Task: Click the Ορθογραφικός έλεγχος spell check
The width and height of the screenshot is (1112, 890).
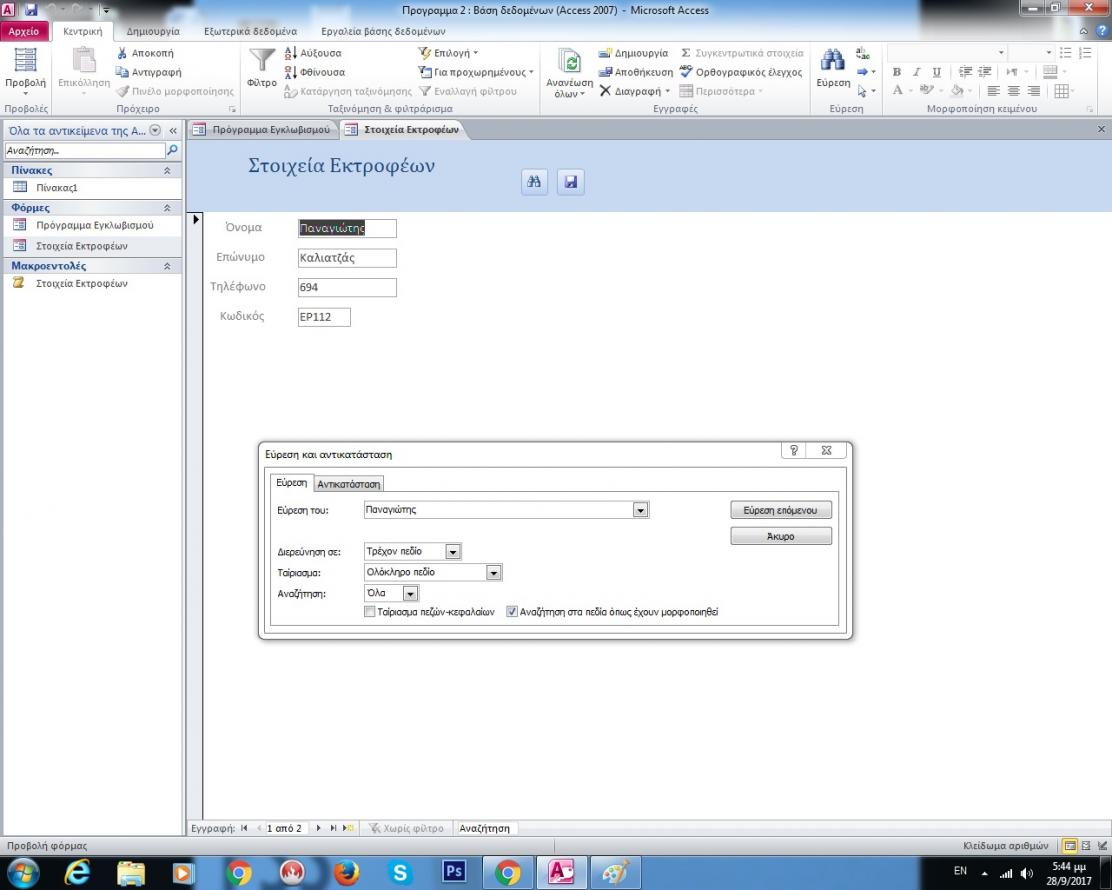Action: coord(740,72)
